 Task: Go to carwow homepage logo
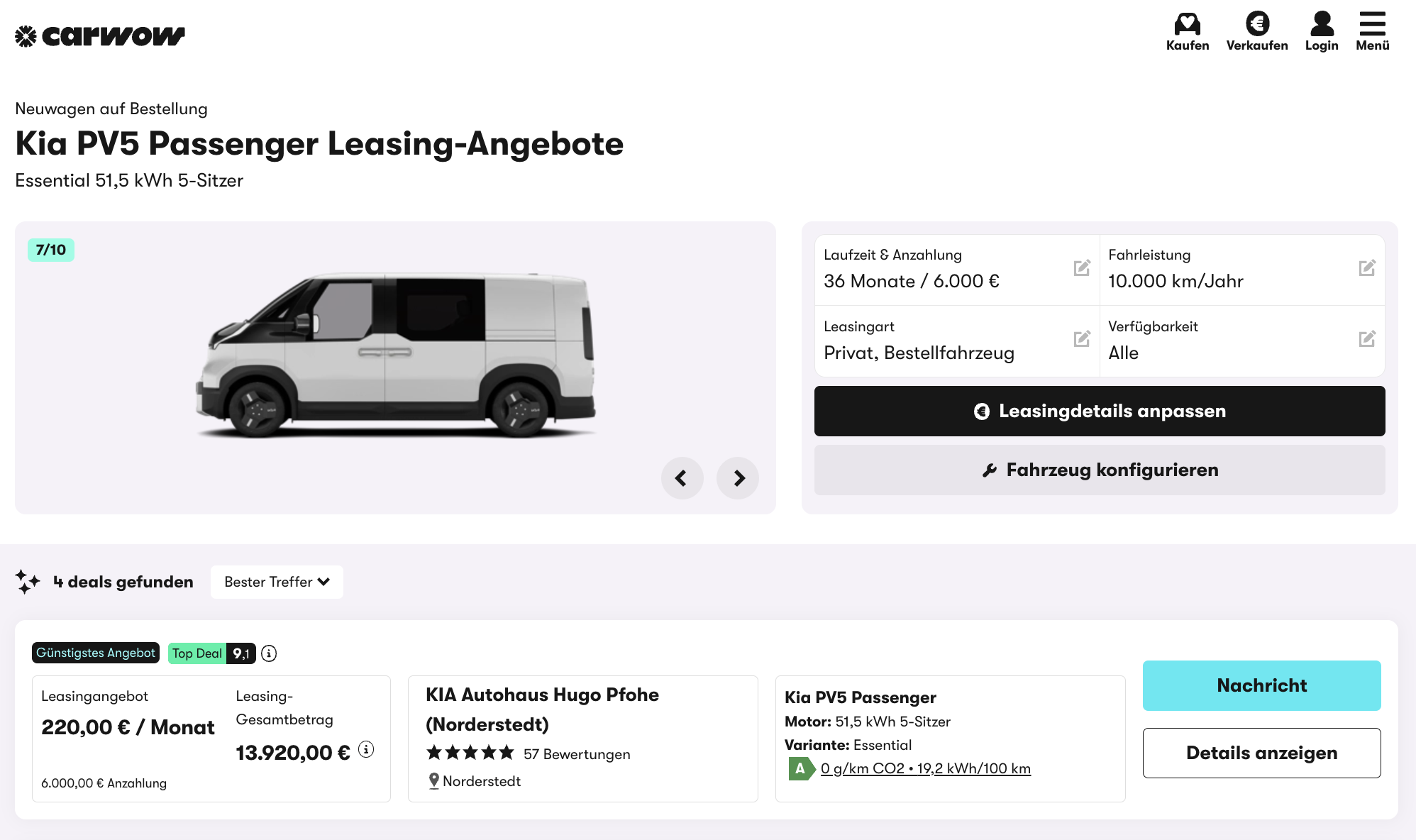click(100, 36)
